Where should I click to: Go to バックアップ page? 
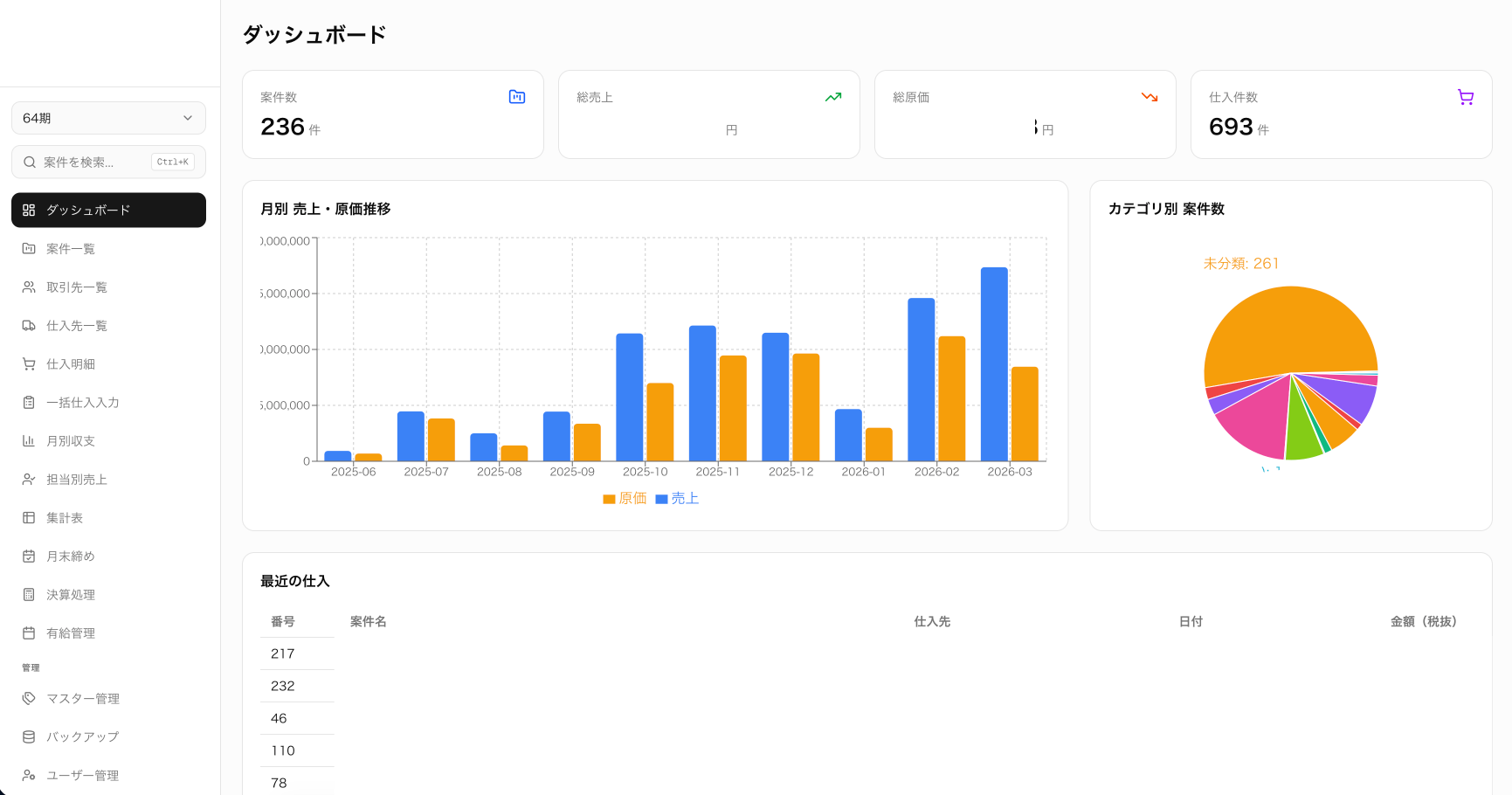(108, 736)
